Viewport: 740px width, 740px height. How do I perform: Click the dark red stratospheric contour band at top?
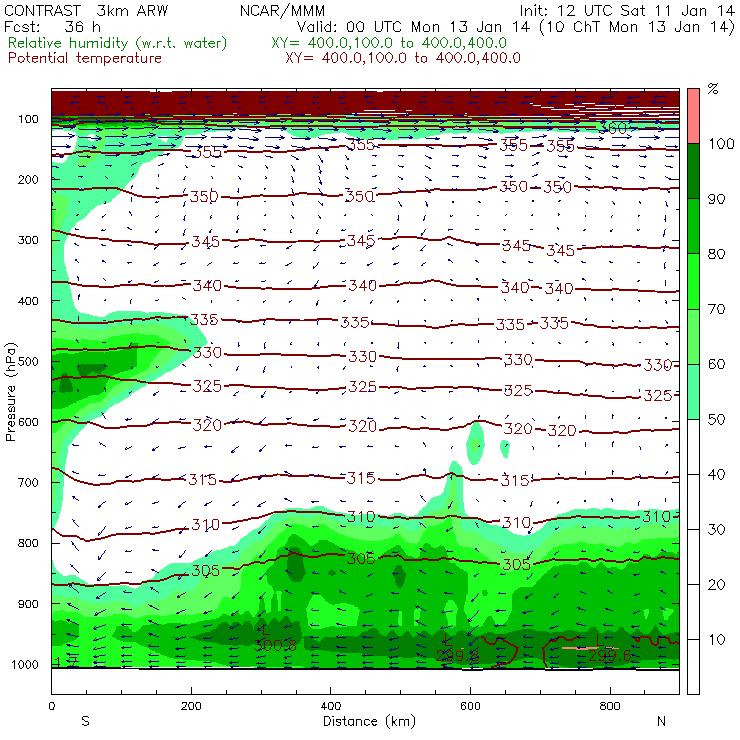(x=365, y=101)
